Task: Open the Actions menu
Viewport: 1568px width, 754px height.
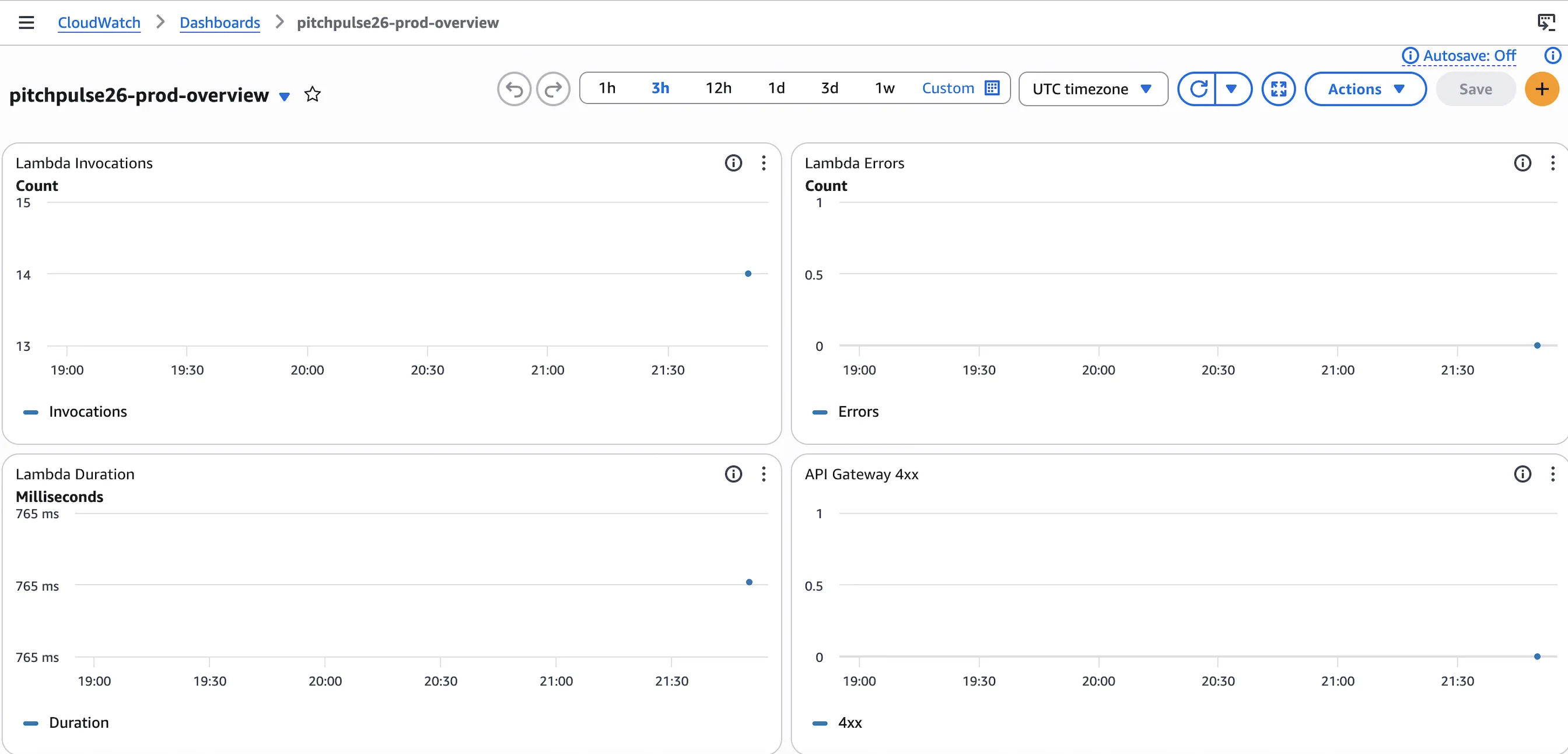Action: click(x=1366, y=89)
